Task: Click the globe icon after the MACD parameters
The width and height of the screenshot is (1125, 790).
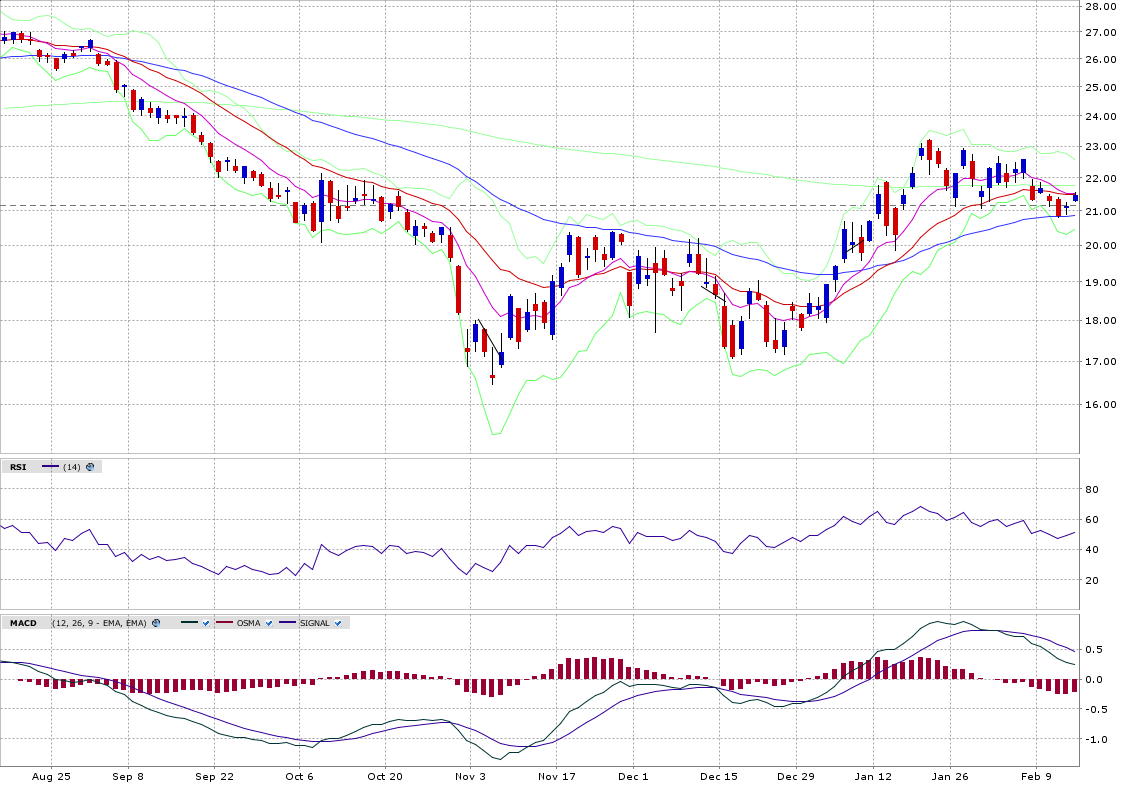Action: 156,623
